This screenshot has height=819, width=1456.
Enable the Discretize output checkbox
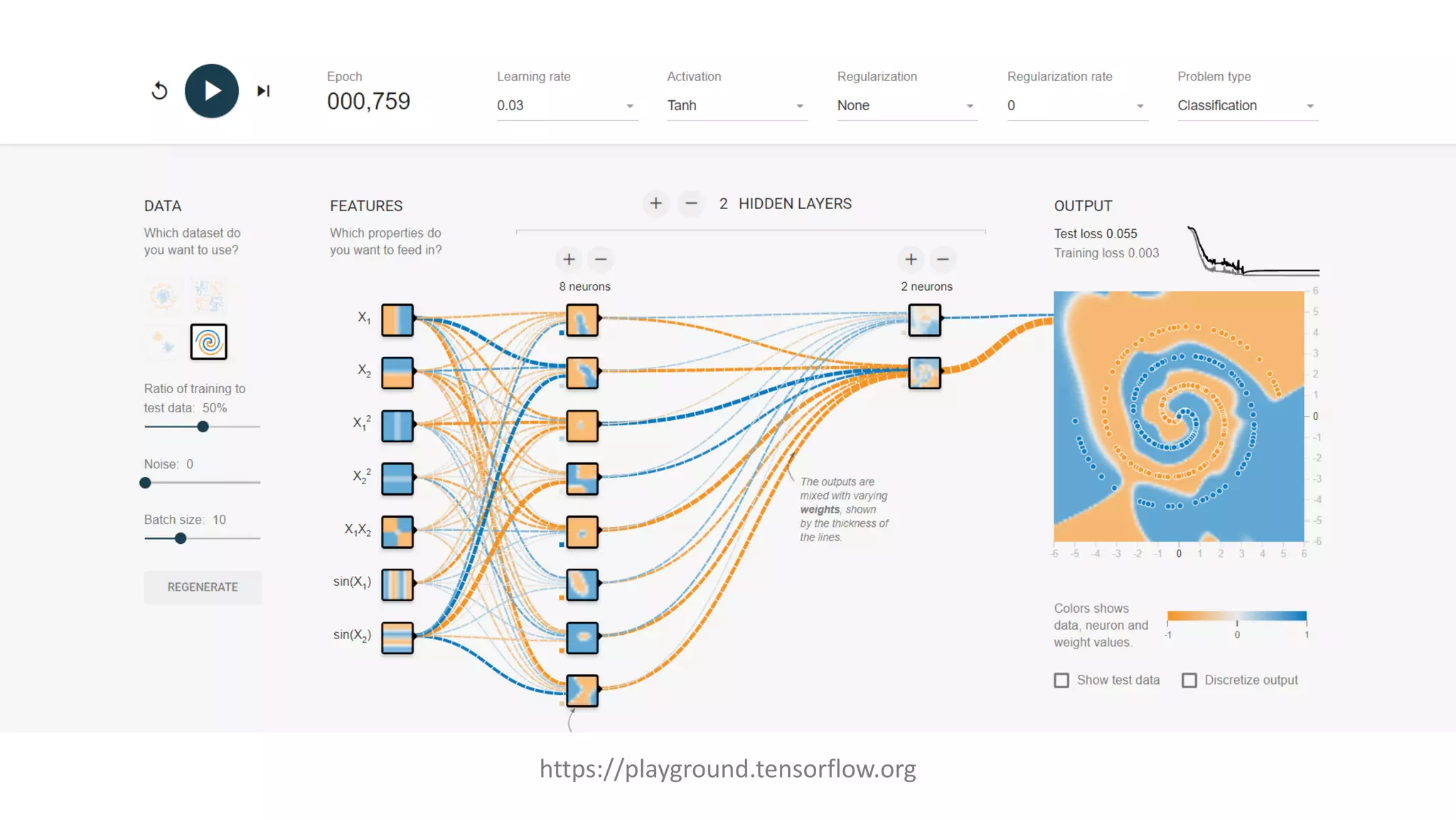pyautogui.click(x=1189, y=680)
